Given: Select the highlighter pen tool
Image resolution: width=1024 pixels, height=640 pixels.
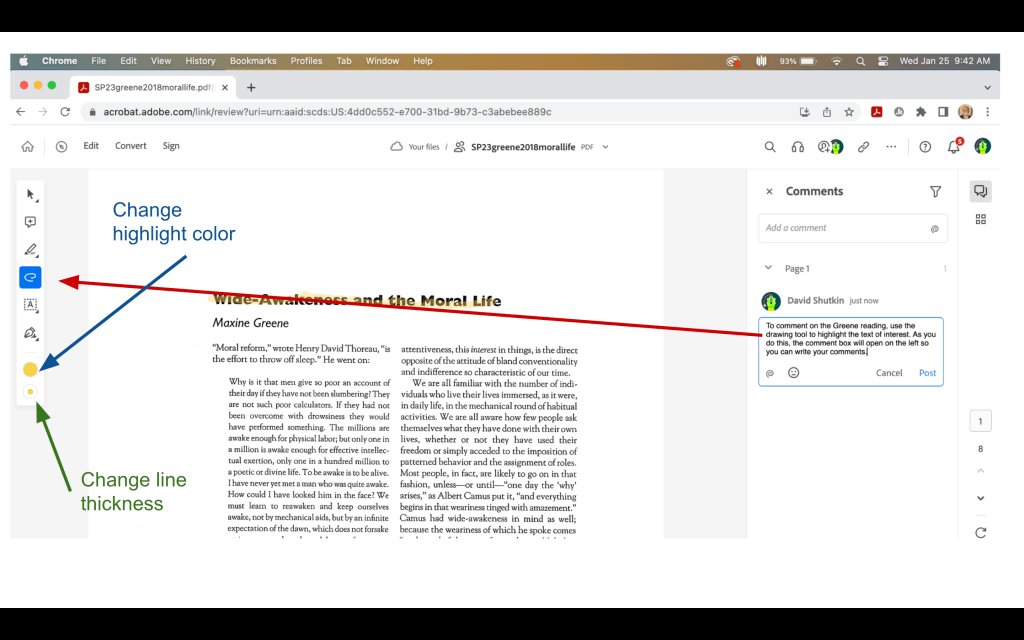Looking at the screenshot, I should coord(30,250).
